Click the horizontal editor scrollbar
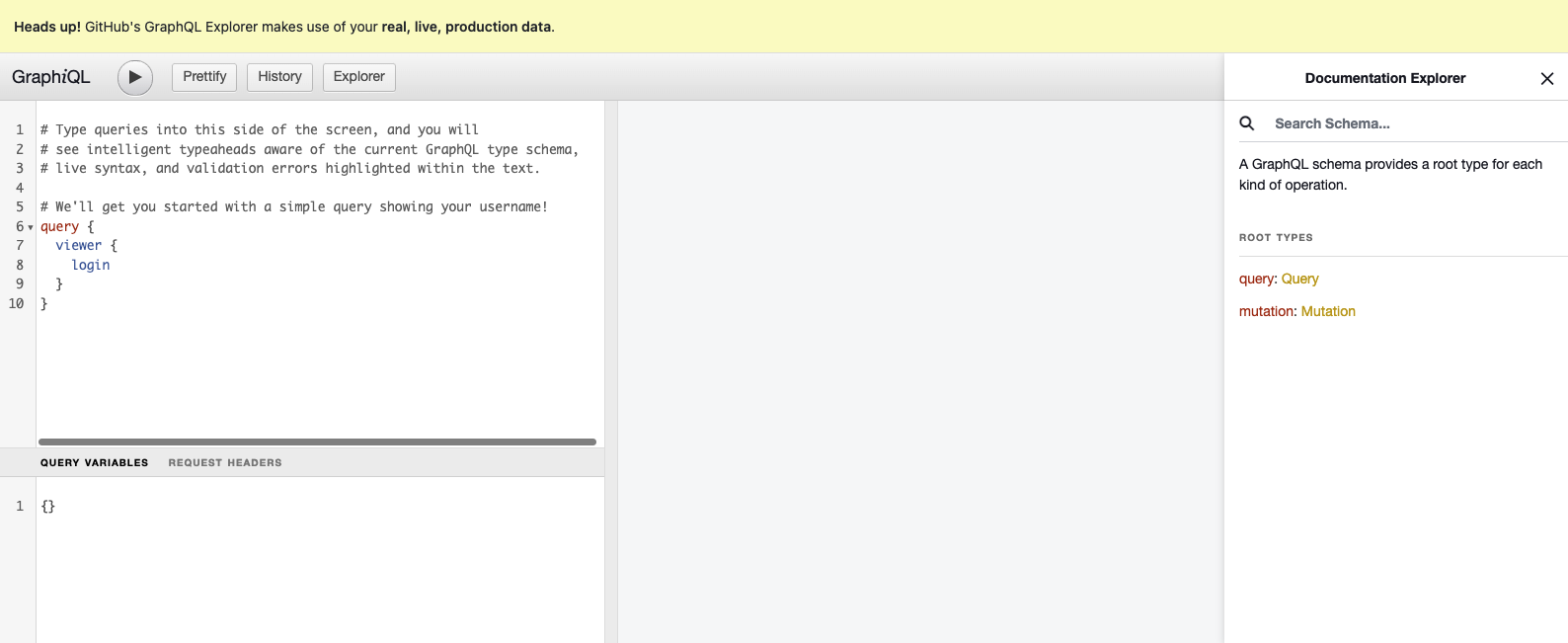The image size is (1568, 643). point(317,442)
